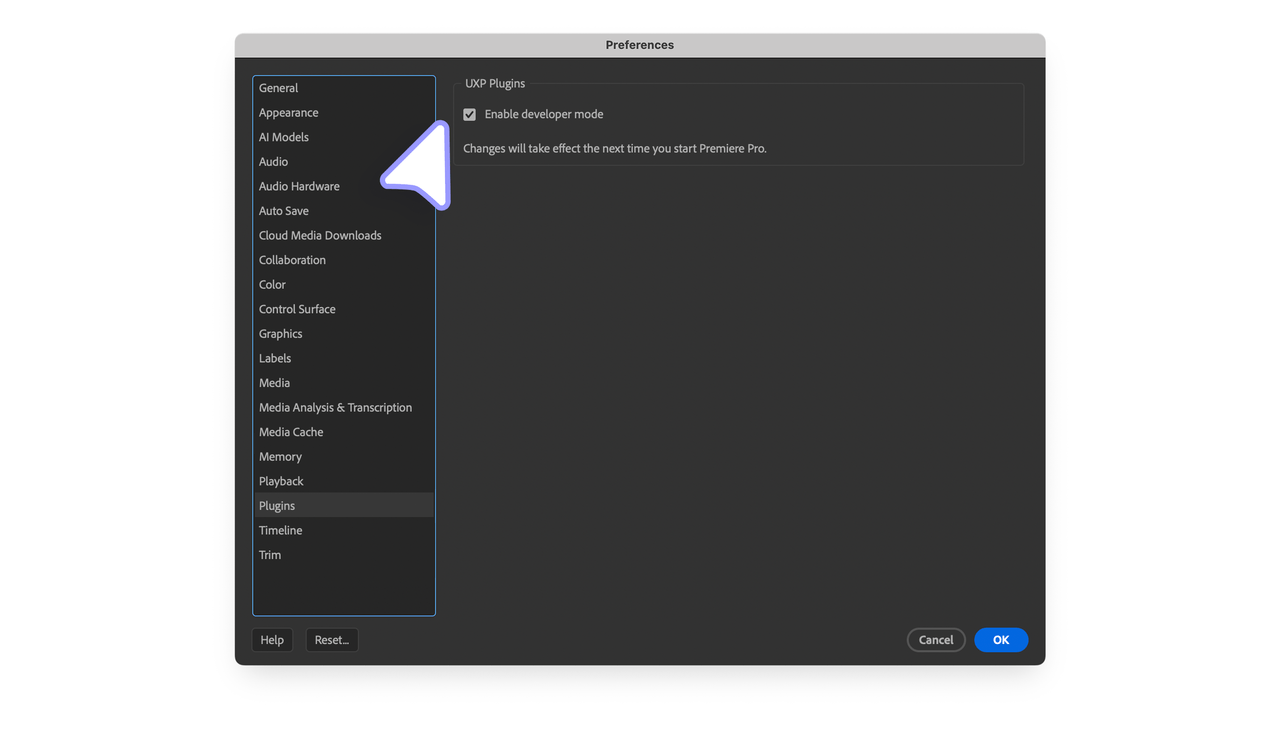Dismiss the dialog using Cancel
This screenshot has height=730, width=1280.
(936, 639)
